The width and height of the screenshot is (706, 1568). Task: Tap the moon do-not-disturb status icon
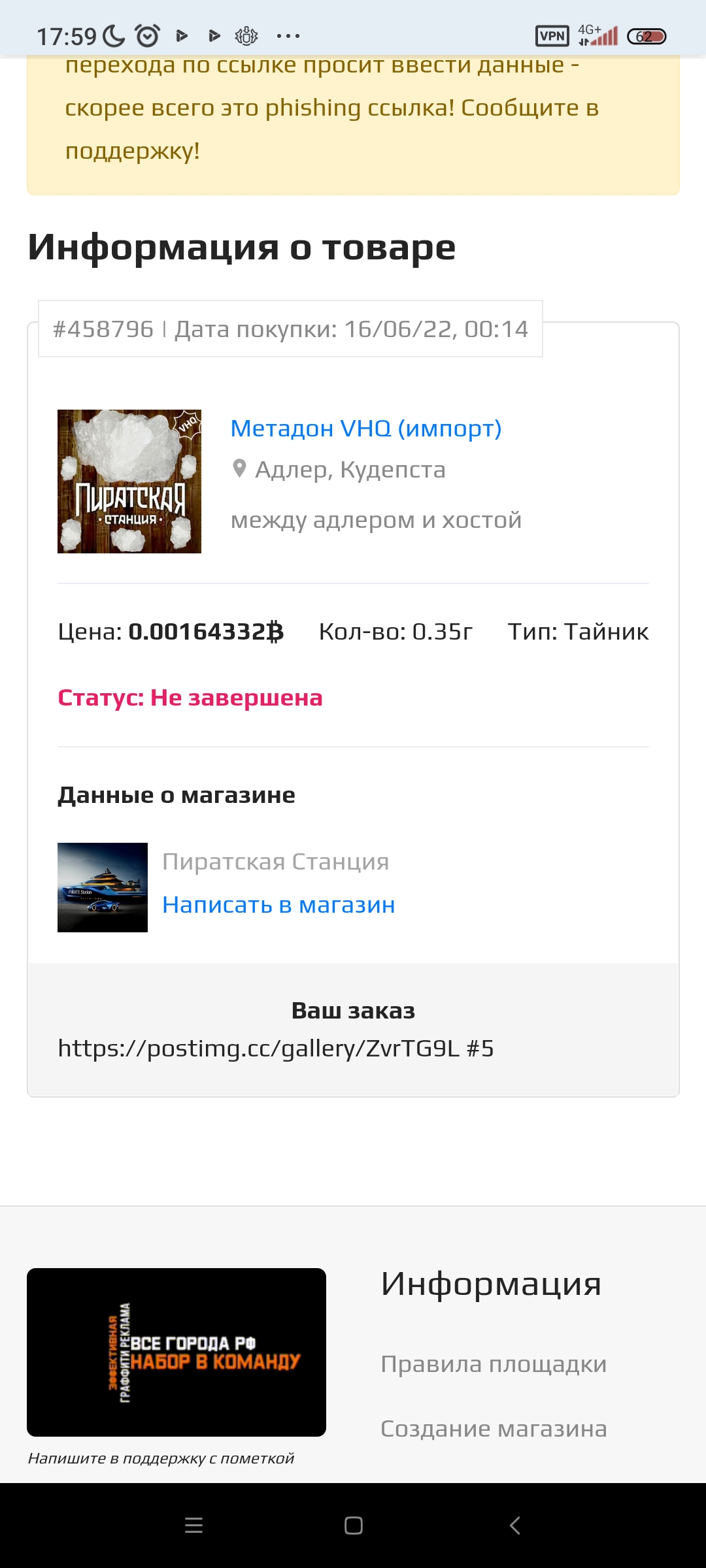click(114, 36)
